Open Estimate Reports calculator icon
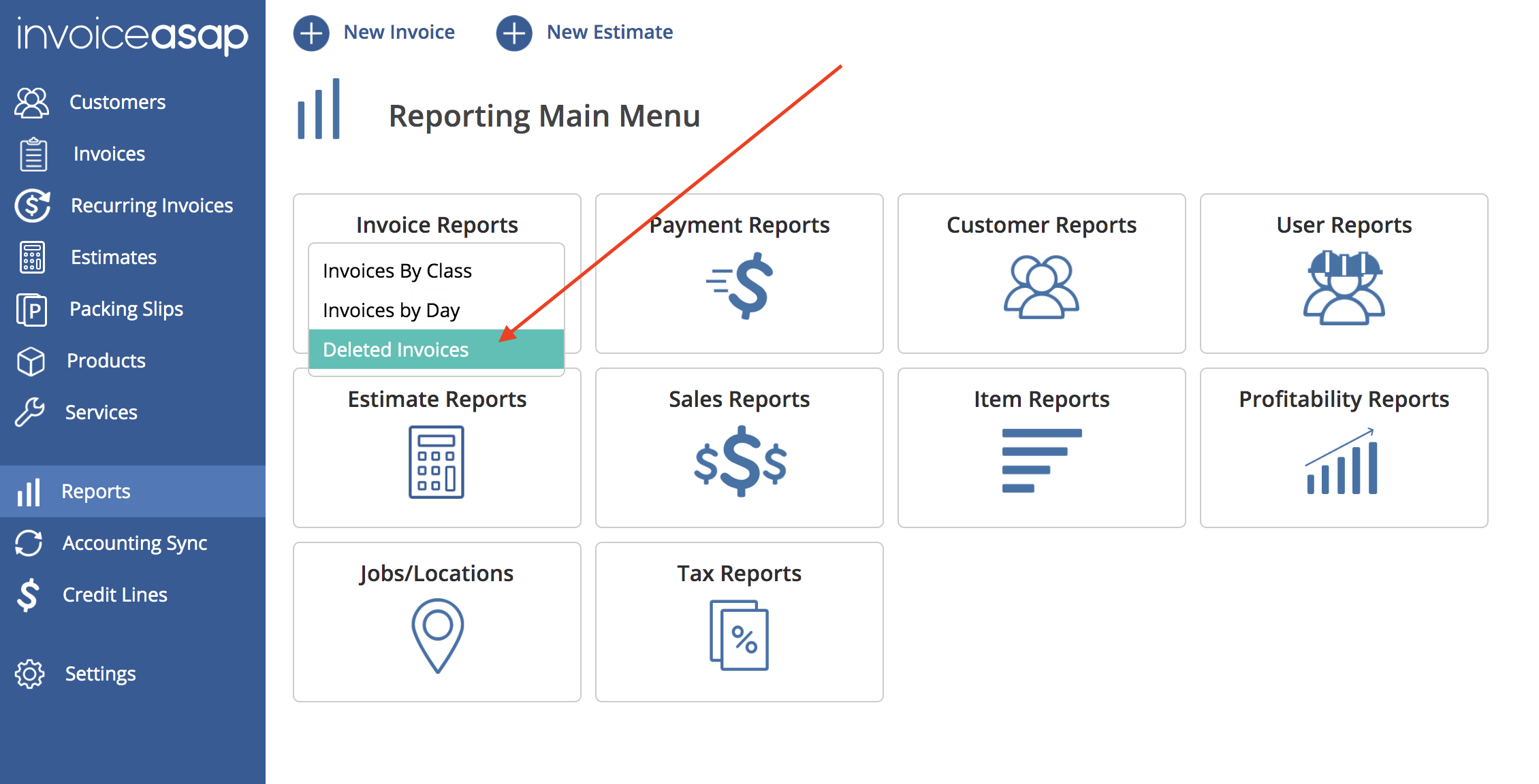 tap(437, 462)
